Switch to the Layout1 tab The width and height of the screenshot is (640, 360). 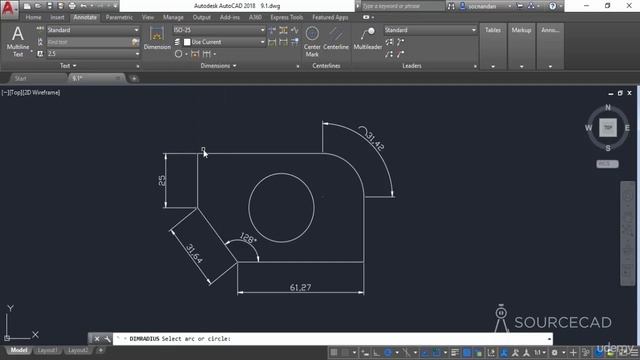(47, 350)
